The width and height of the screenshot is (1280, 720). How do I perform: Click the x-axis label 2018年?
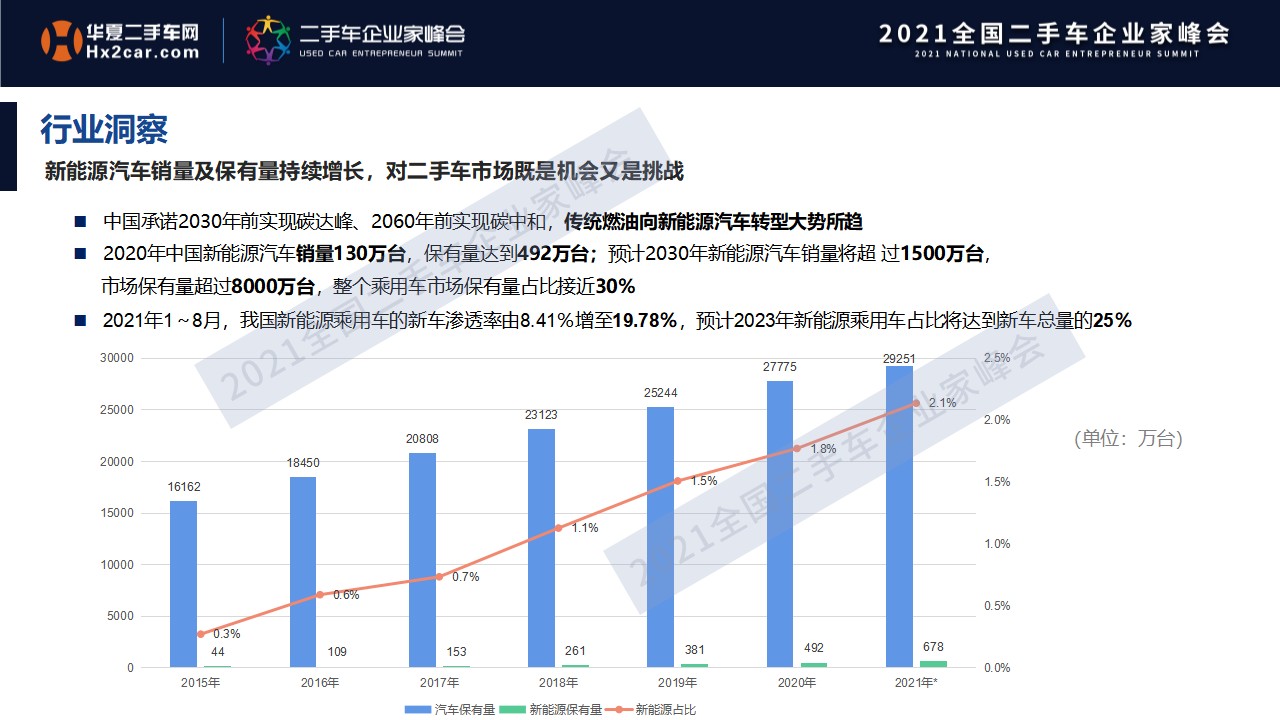pos(558,683)
